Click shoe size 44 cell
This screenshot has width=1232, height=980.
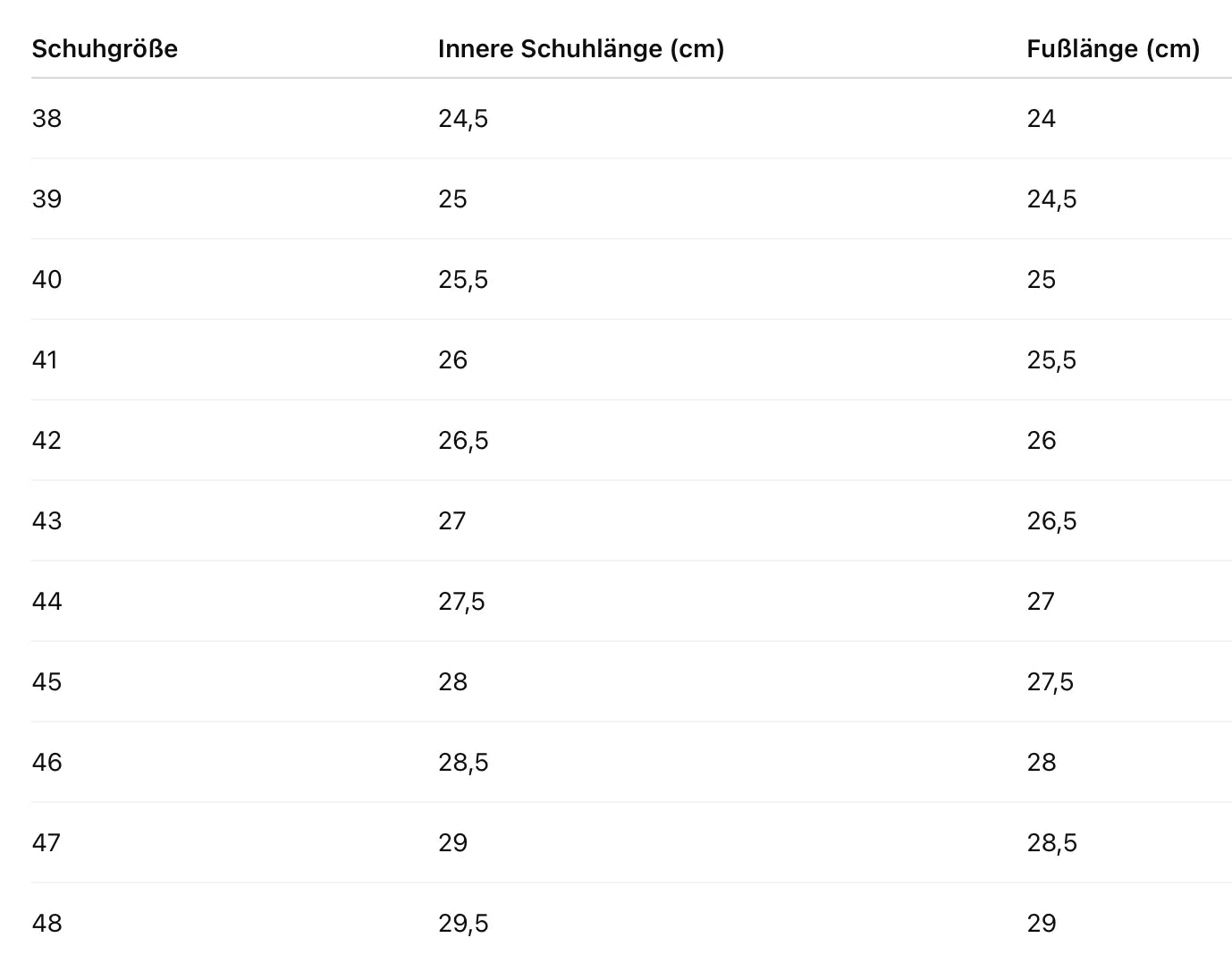pos(47,602)
